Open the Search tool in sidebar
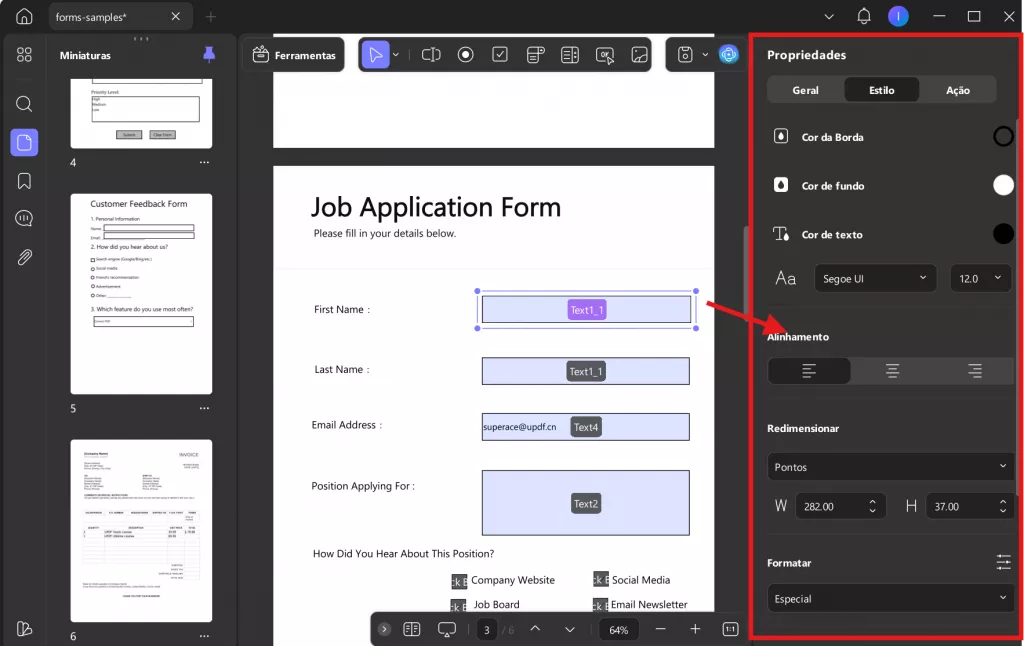The height and width of the screenshot is (646, 1024). point(24,104)
